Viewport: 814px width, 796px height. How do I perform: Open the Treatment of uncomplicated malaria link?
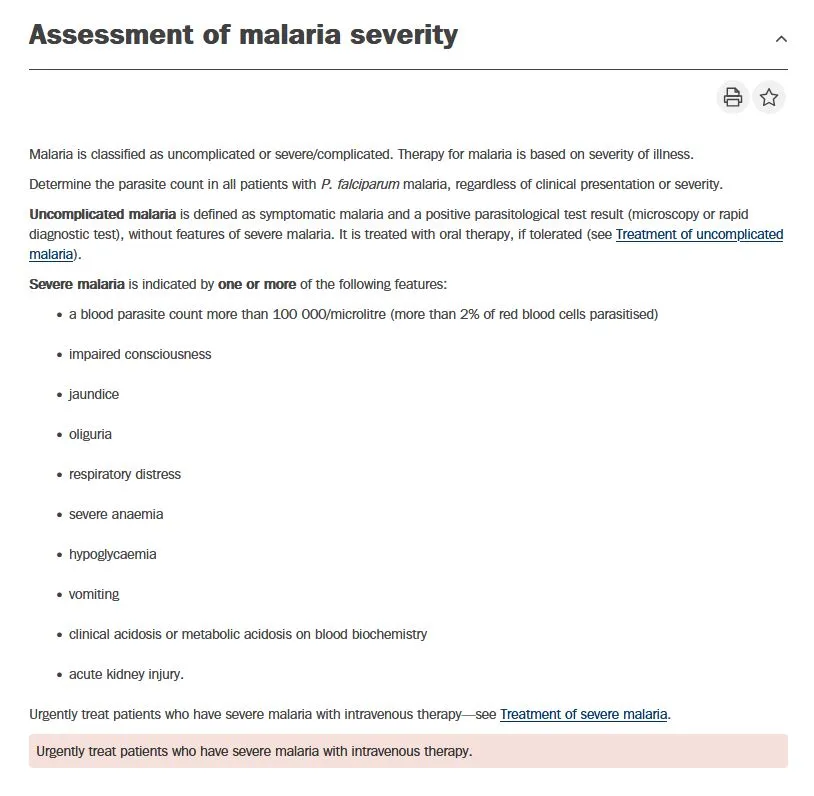tap(699, 235)
